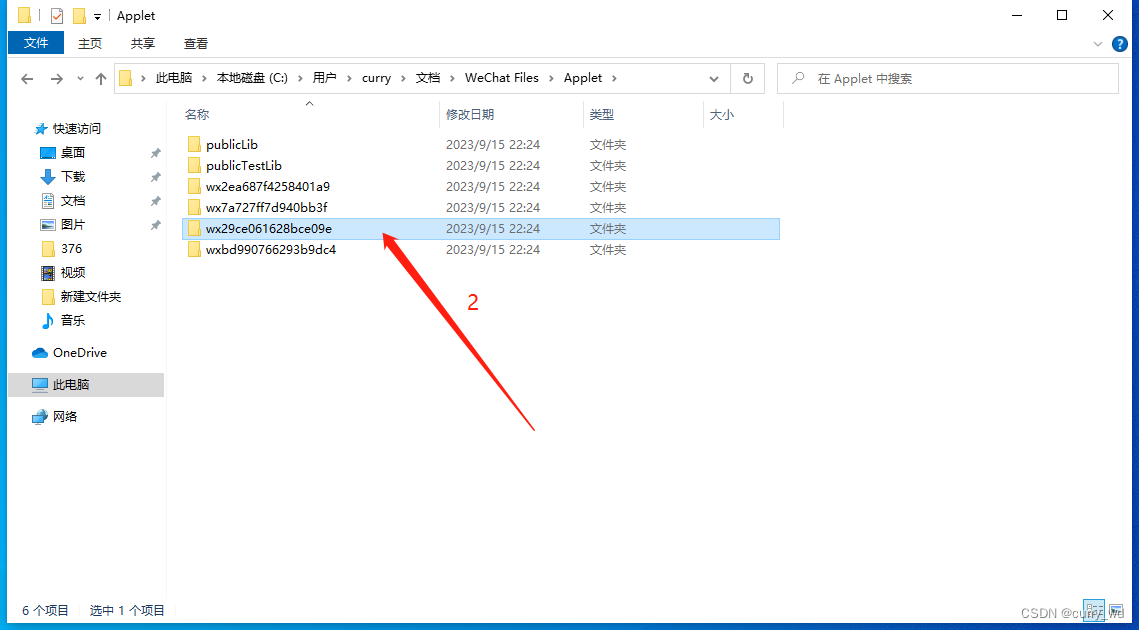Click curry in the address breadcrumb
The height and width of the screenshot is (630, 1139).
(x=376, y=78)
